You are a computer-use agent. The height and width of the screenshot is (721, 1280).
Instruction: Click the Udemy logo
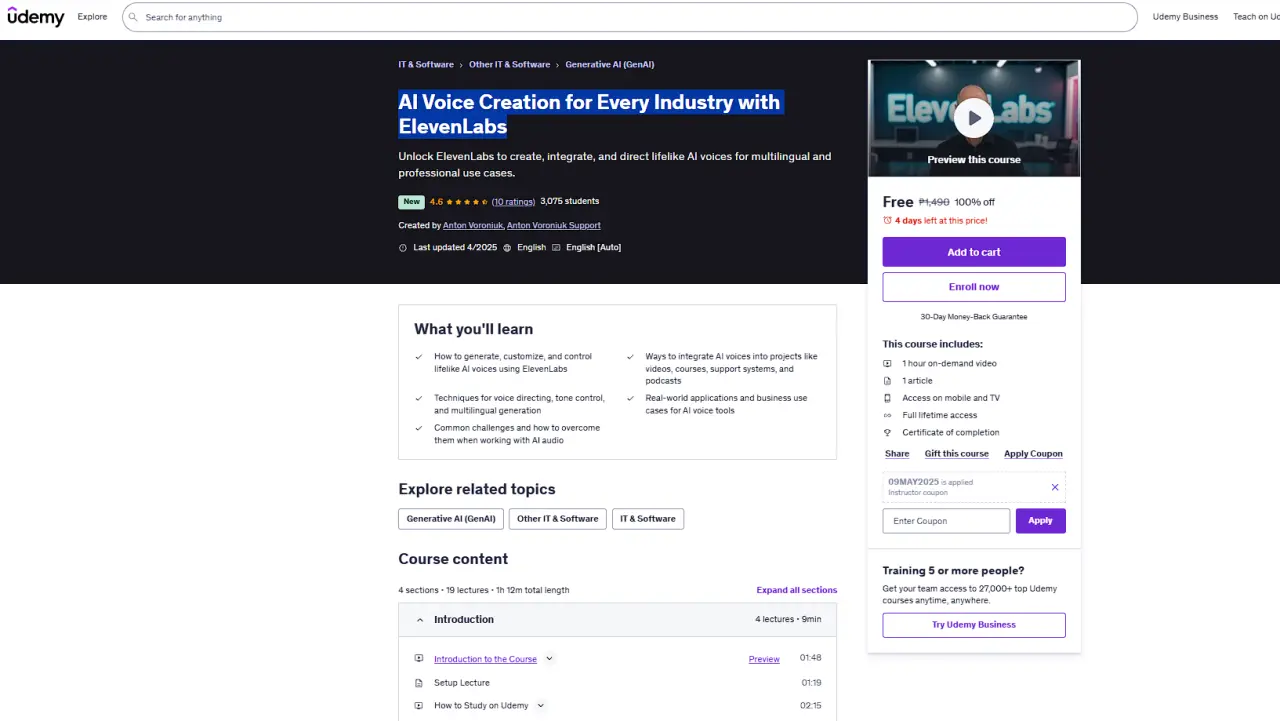tap(36, 17)
